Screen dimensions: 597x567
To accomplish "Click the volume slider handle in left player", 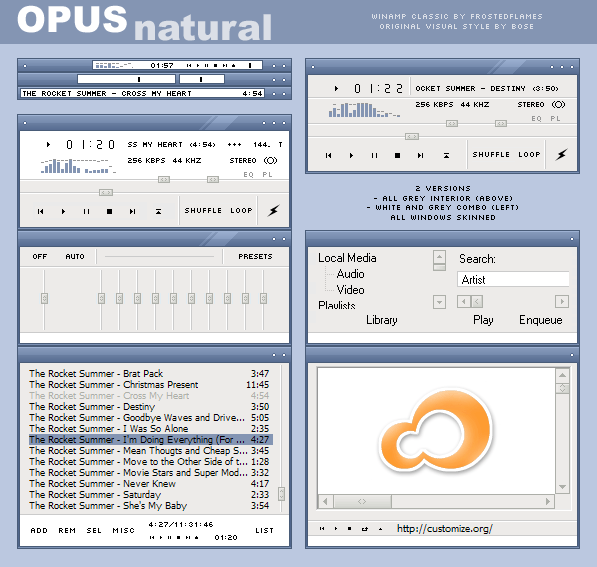I will pyautogui.click(x=164, y=179).
